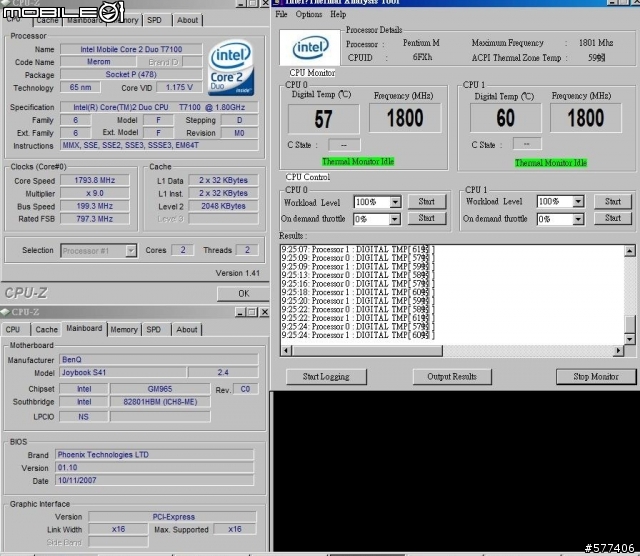
Task: Click Intel logo in Thermal Analysis Tool
Action: click(x=310, y=48)
